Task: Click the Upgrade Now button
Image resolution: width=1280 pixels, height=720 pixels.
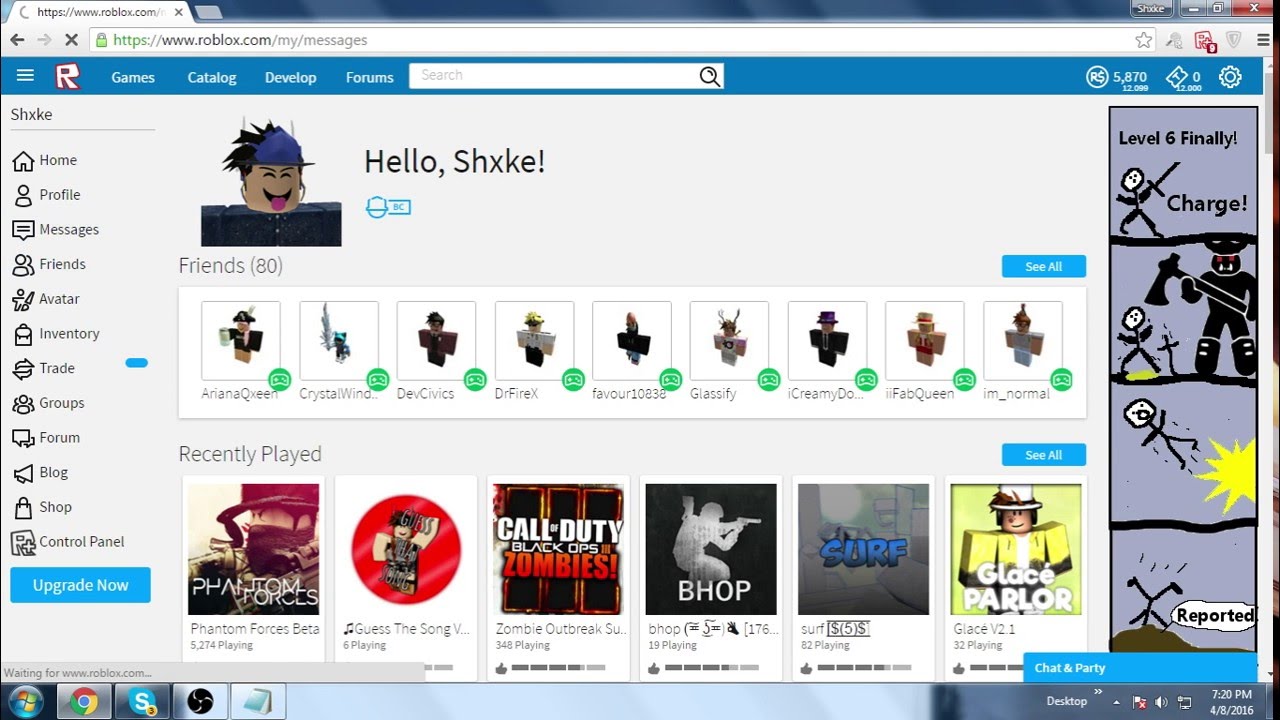Action: (80, 585)
